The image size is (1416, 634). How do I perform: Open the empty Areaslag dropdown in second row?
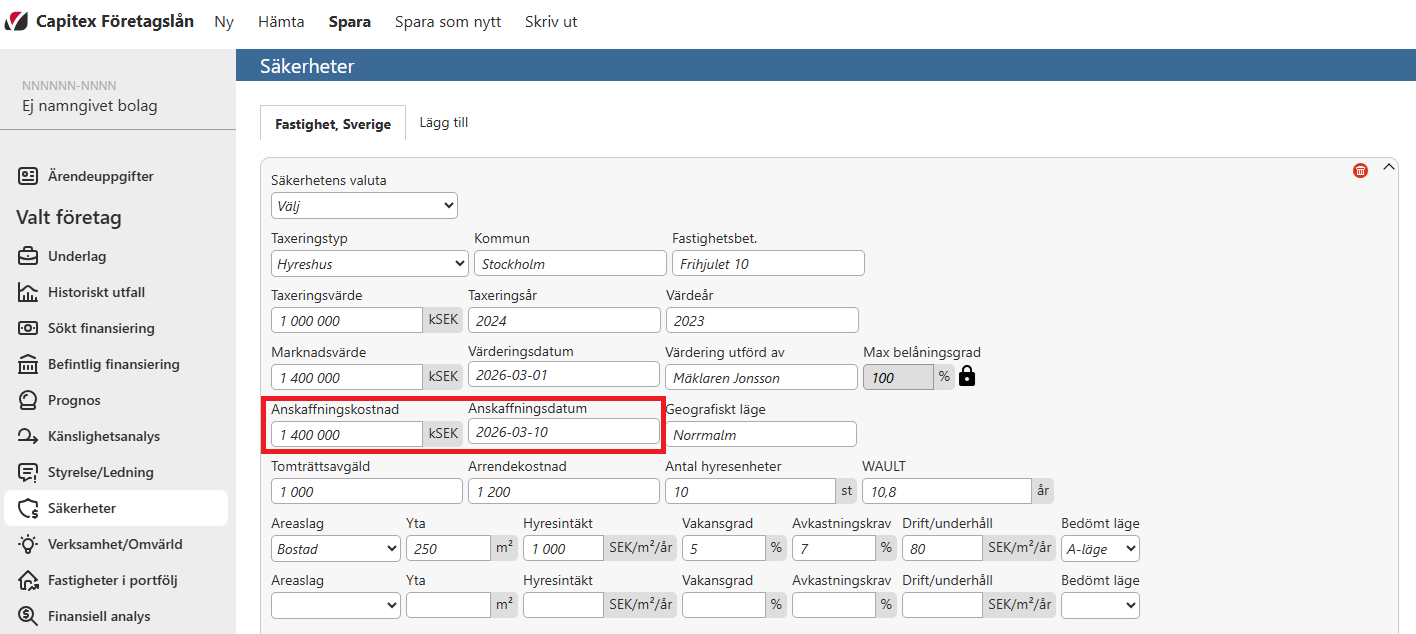click(x=336, y=604)
